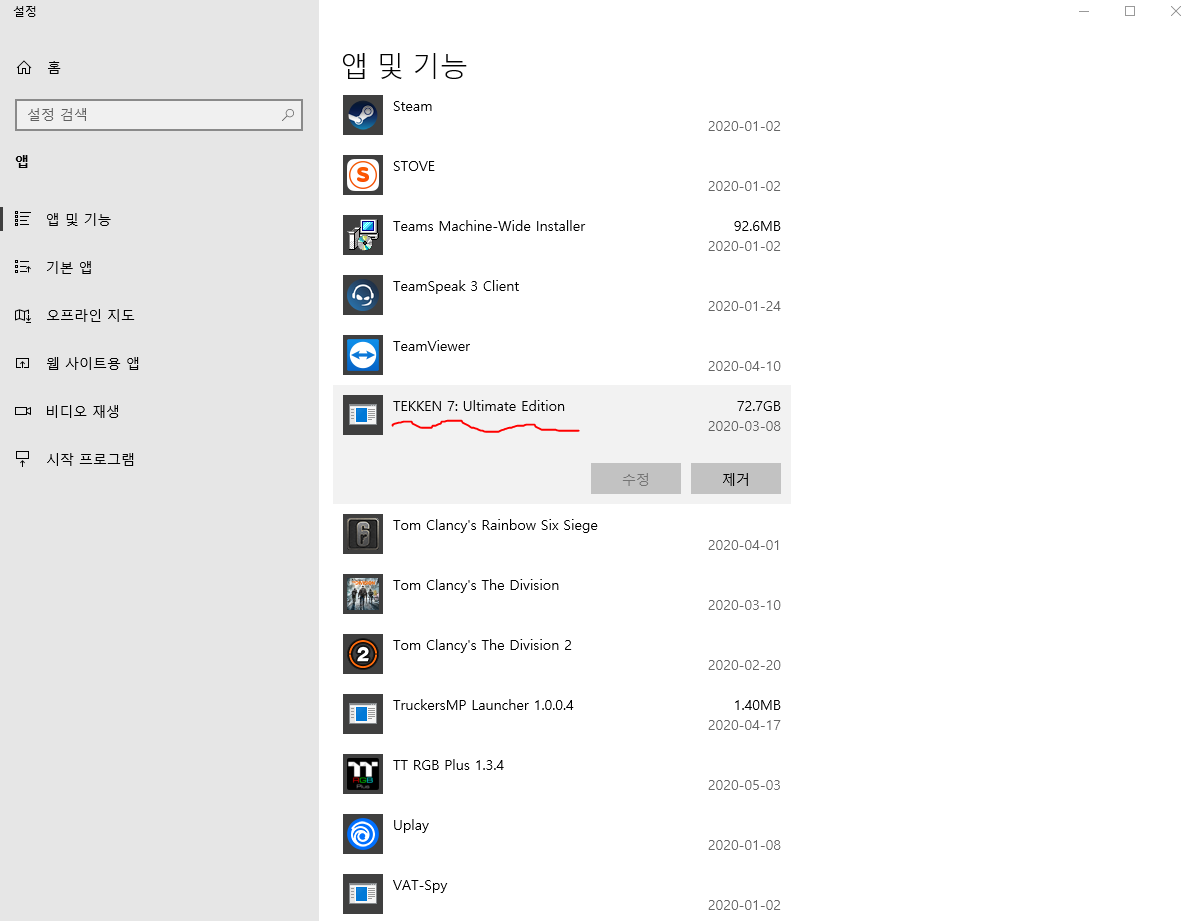Click the TruckersMP Launcher icon

point(363,714)
